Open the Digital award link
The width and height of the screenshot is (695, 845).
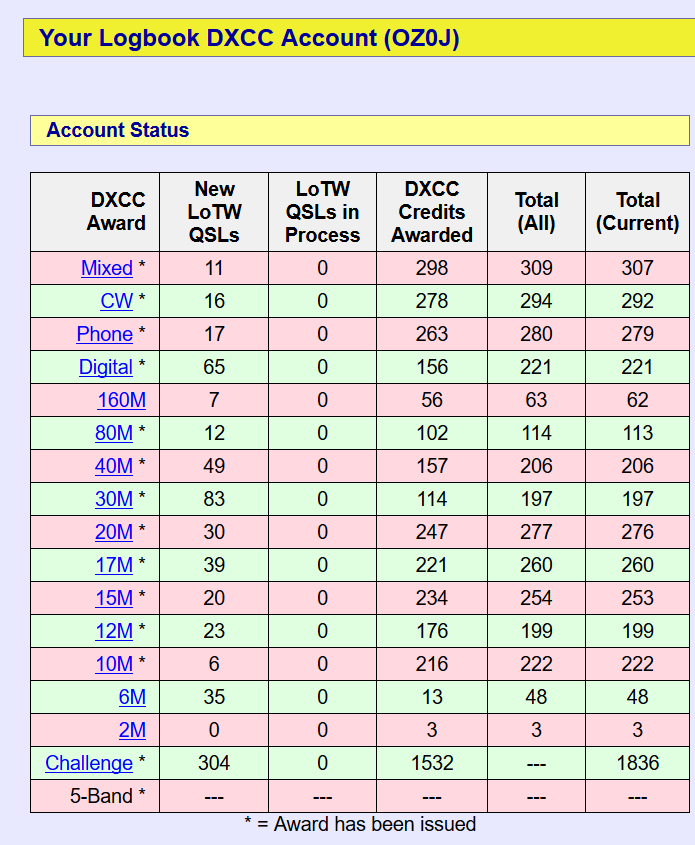[x=106, y=367]
